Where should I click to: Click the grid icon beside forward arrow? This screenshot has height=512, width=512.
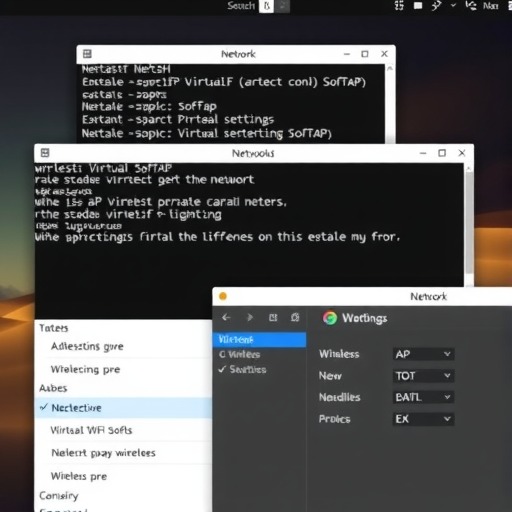click(273, 317)
